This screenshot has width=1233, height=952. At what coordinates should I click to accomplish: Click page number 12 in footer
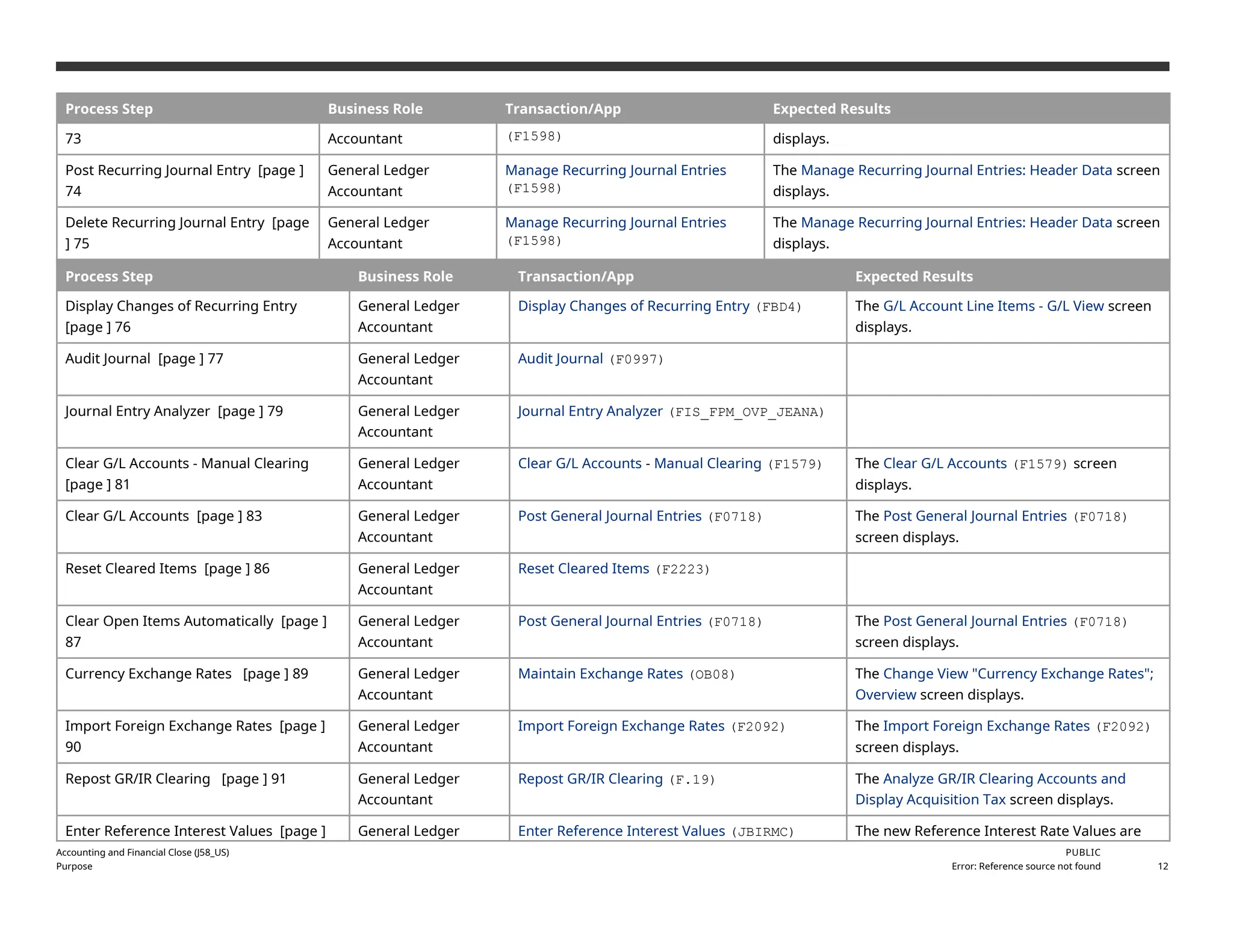click(1163, 867)
